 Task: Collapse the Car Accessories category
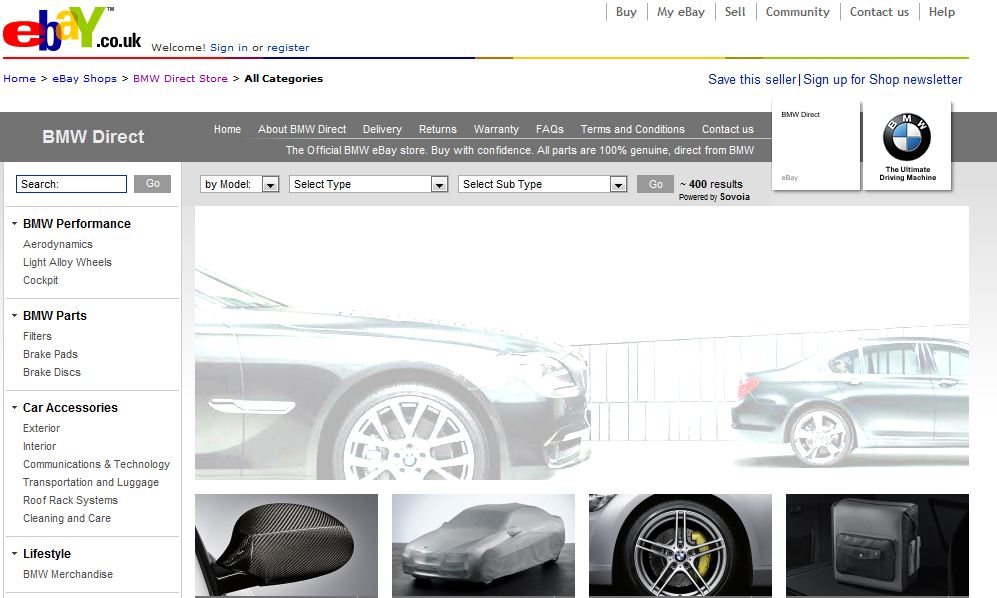[x=14, y=407]
